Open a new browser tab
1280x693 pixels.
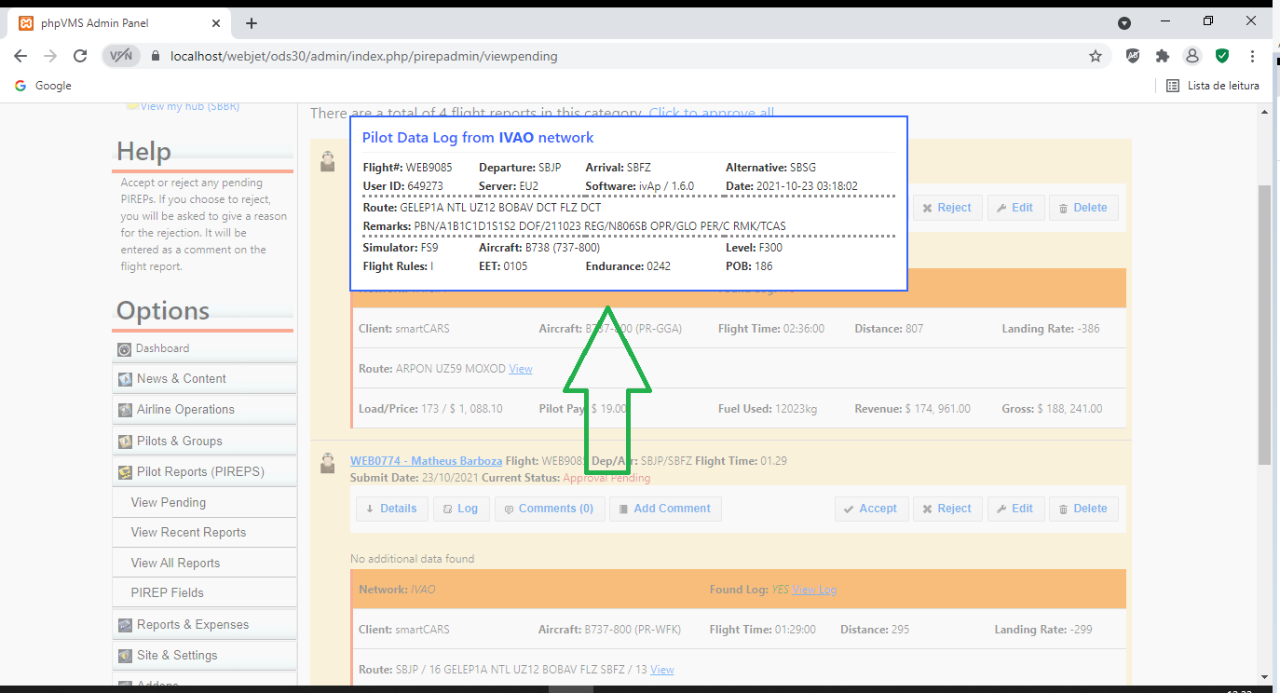point(251,23)
